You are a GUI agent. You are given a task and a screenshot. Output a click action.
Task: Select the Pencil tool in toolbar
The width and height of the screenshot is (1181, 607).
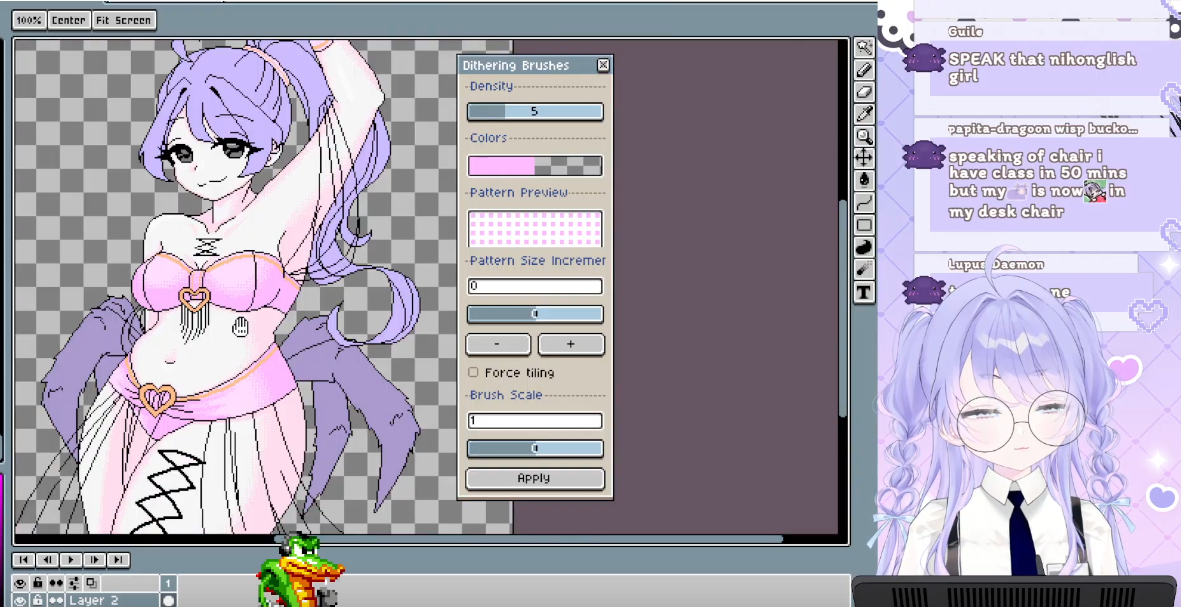coord(864,70)
